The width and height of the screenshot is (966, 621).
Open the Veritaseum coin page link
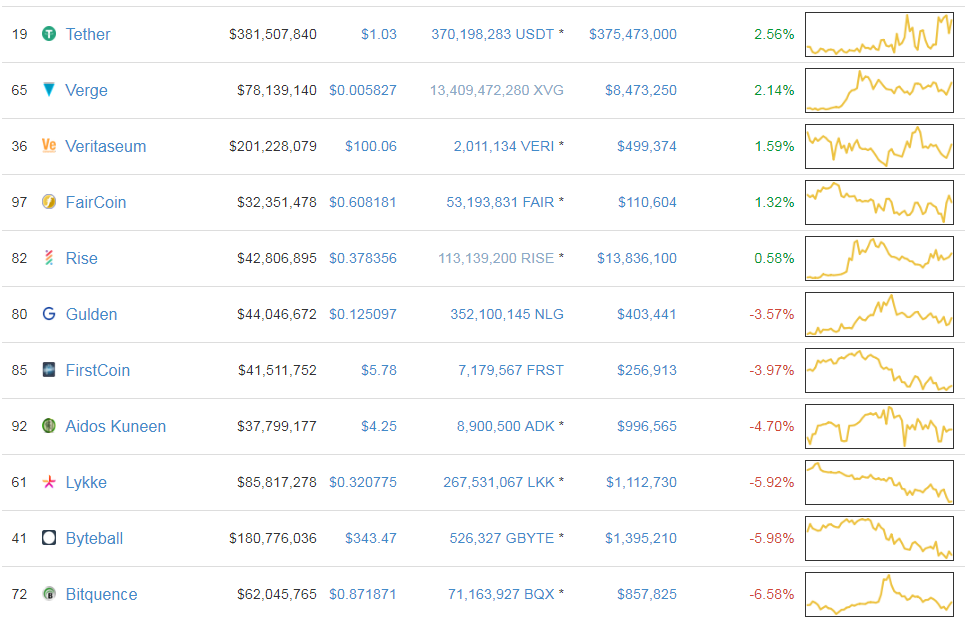[x=105, y=147]
